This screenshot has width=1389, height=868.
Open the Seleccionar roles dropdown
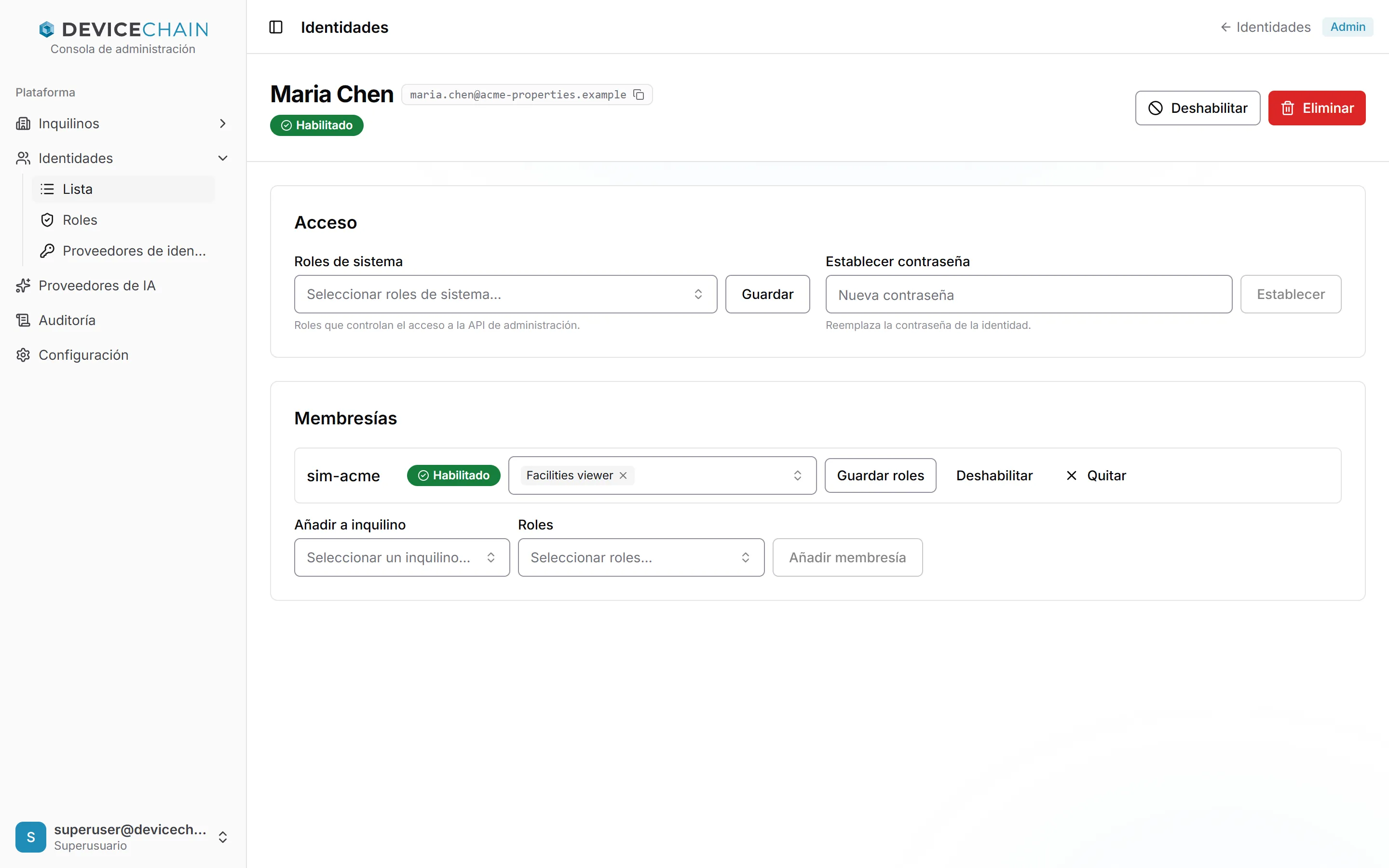pos(641,557)
